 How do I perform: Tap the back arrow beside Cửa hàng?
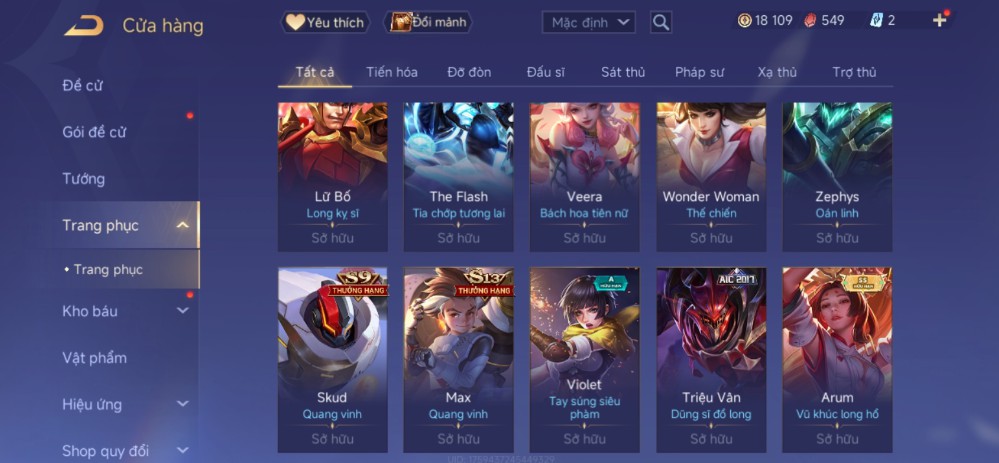83,25
